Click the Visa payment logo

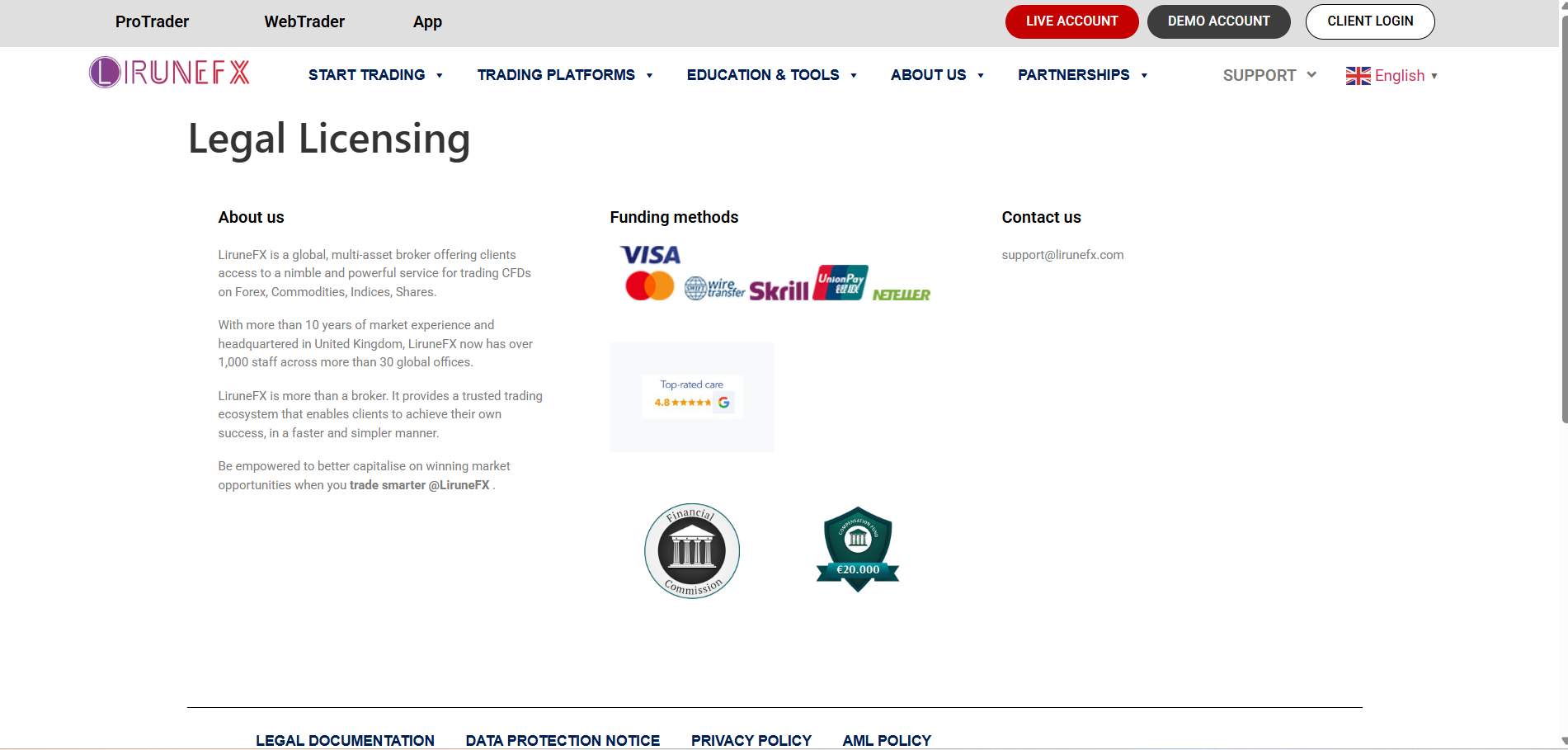[x=650, y=255]
